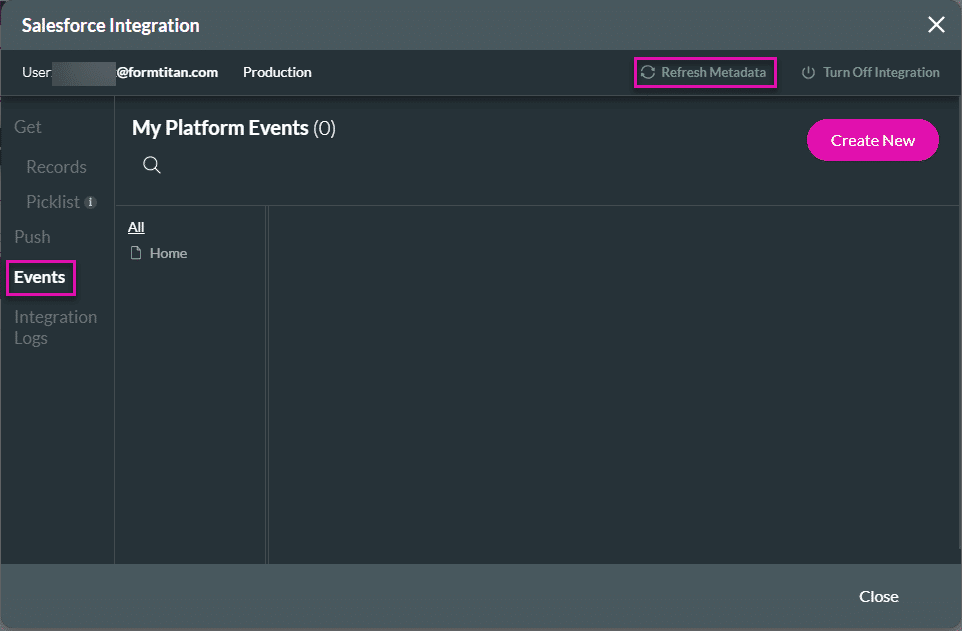Select the Events section in the sidebar
962x631 pixels.
click(x=38, y=277)
